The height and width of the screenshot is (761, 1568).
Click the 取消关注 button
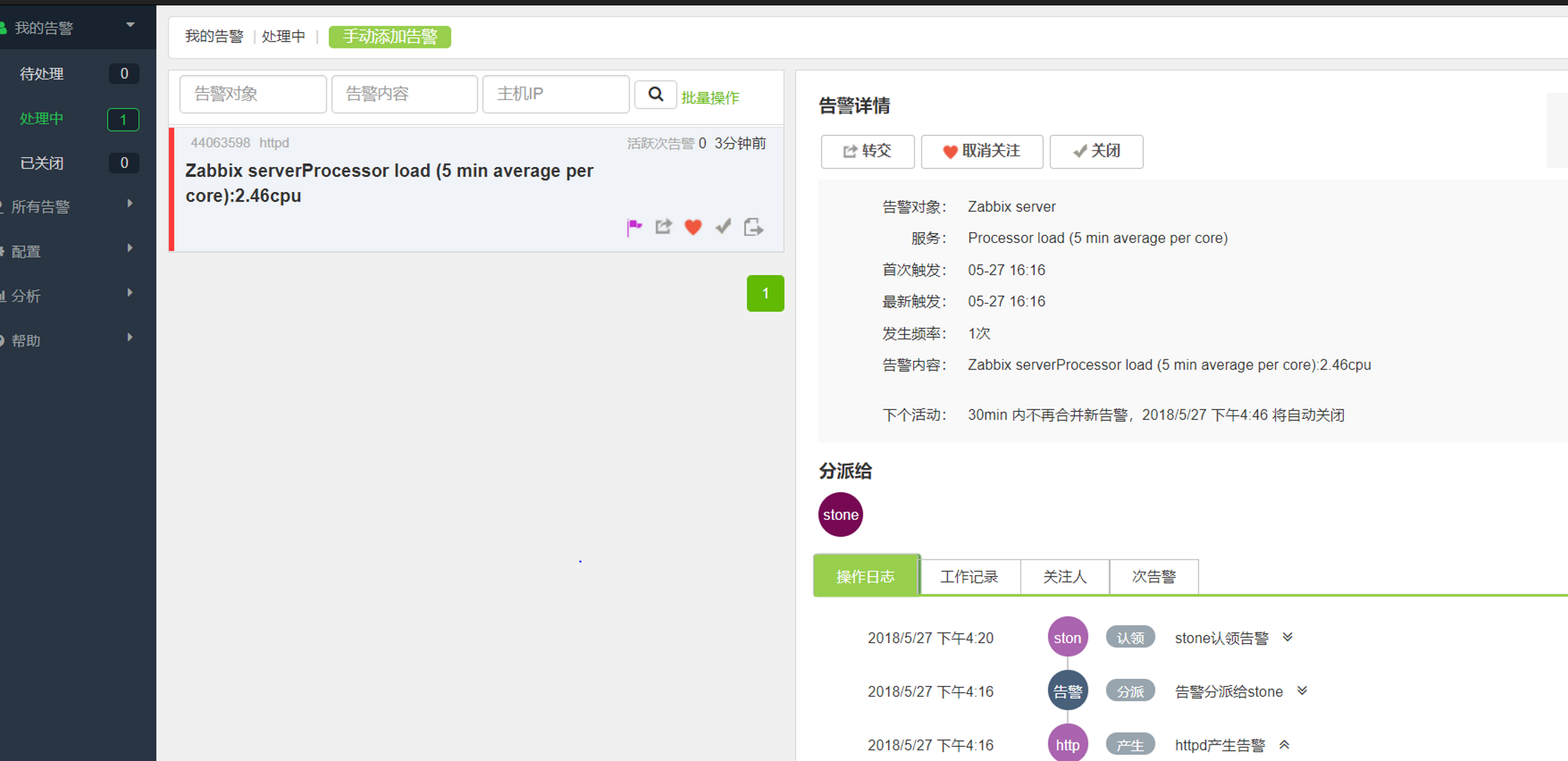(982, 151)
